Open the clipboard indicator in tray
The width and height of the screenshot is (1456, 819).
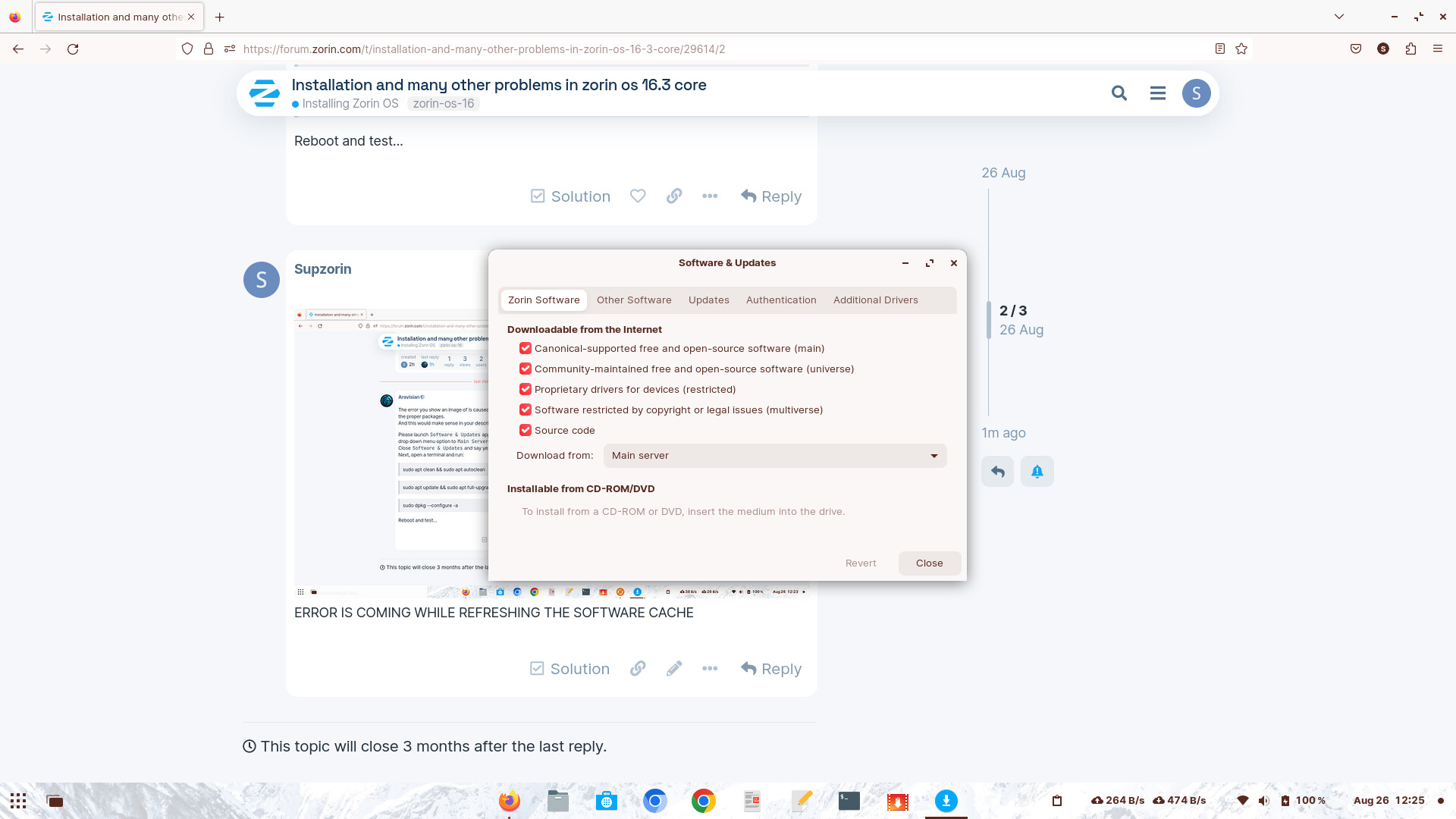pyautogui.click(x=1057, y=801)
